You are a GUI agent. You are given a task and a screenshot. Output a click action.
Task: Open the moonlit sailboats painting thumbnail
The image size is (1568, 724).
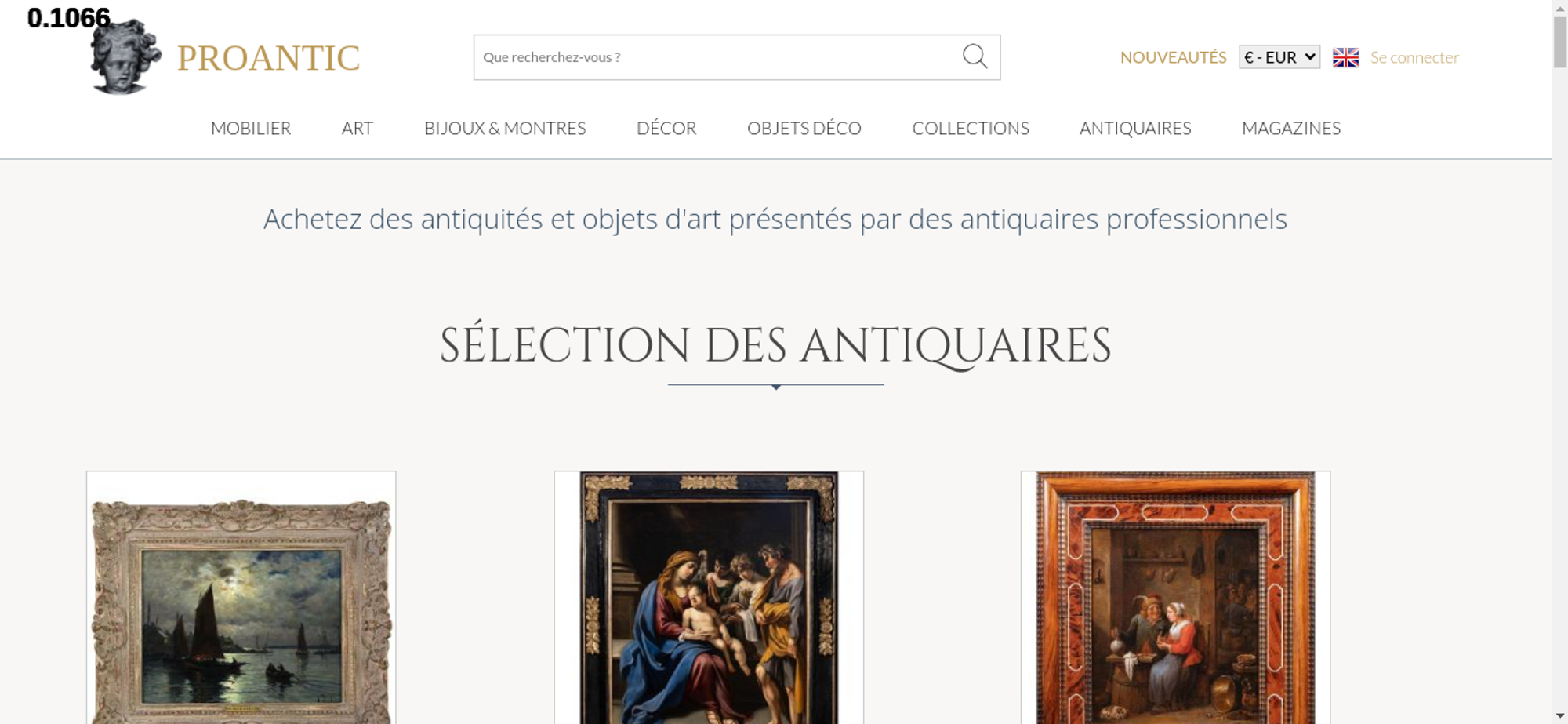(x=241, y=598)
